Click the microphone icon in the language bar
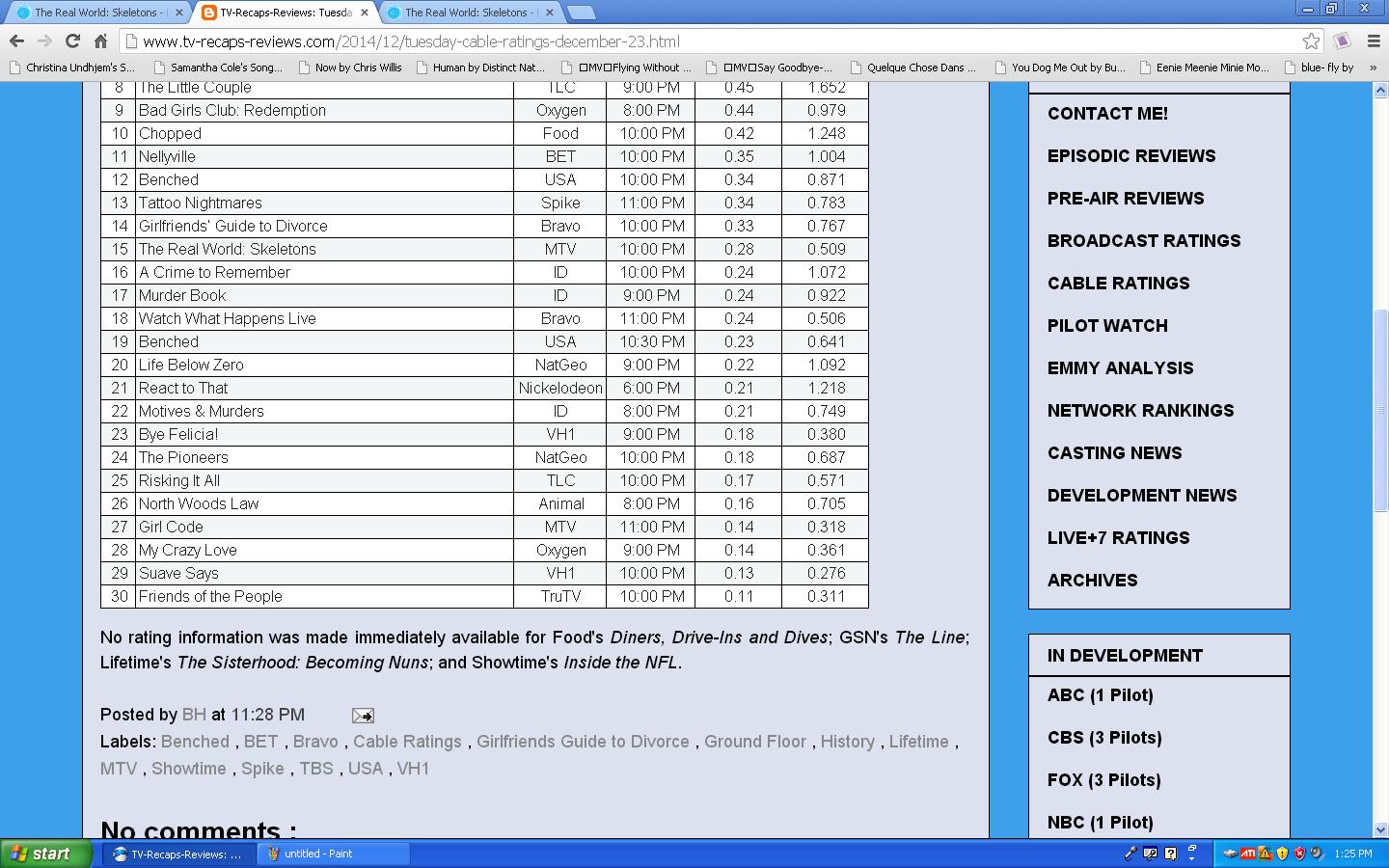 tap(1130, 854)
